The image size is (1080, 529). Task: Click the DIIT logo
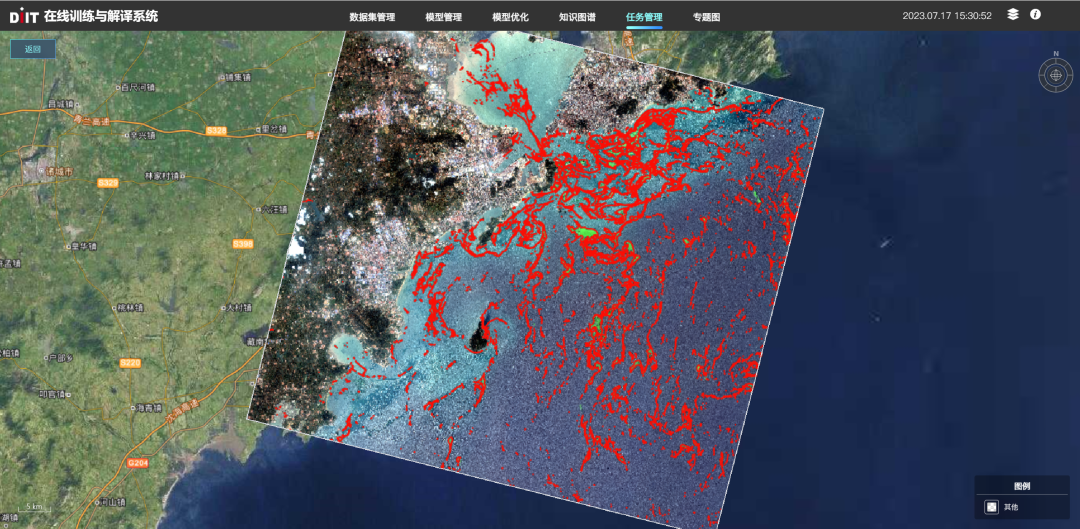[x=23, y=16]
